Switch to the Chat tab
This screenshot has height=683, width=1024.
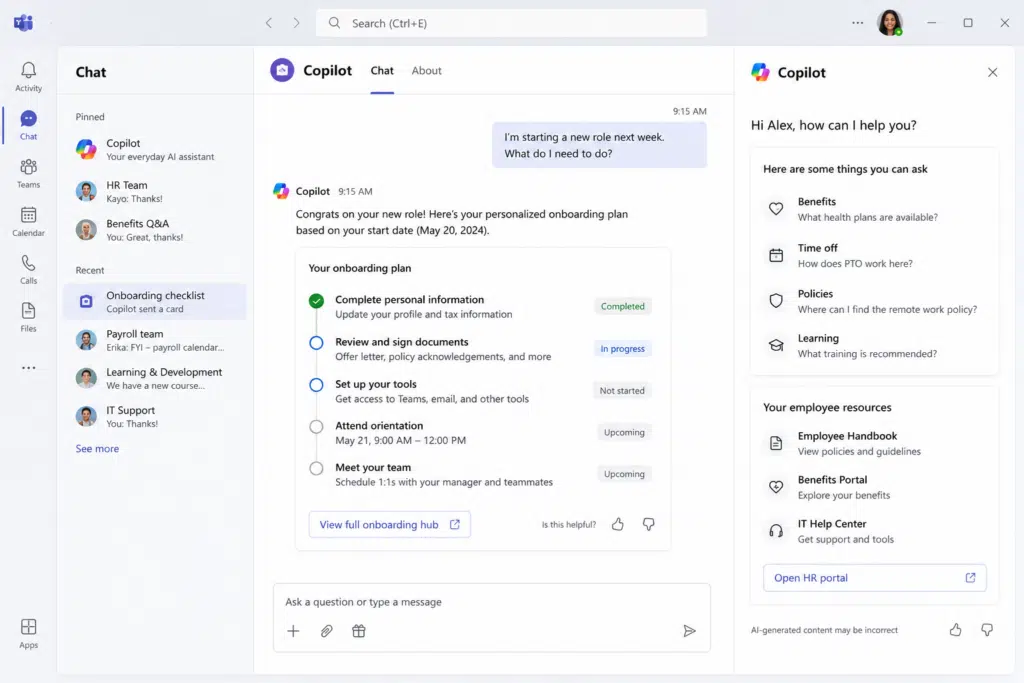coord(382,71)
